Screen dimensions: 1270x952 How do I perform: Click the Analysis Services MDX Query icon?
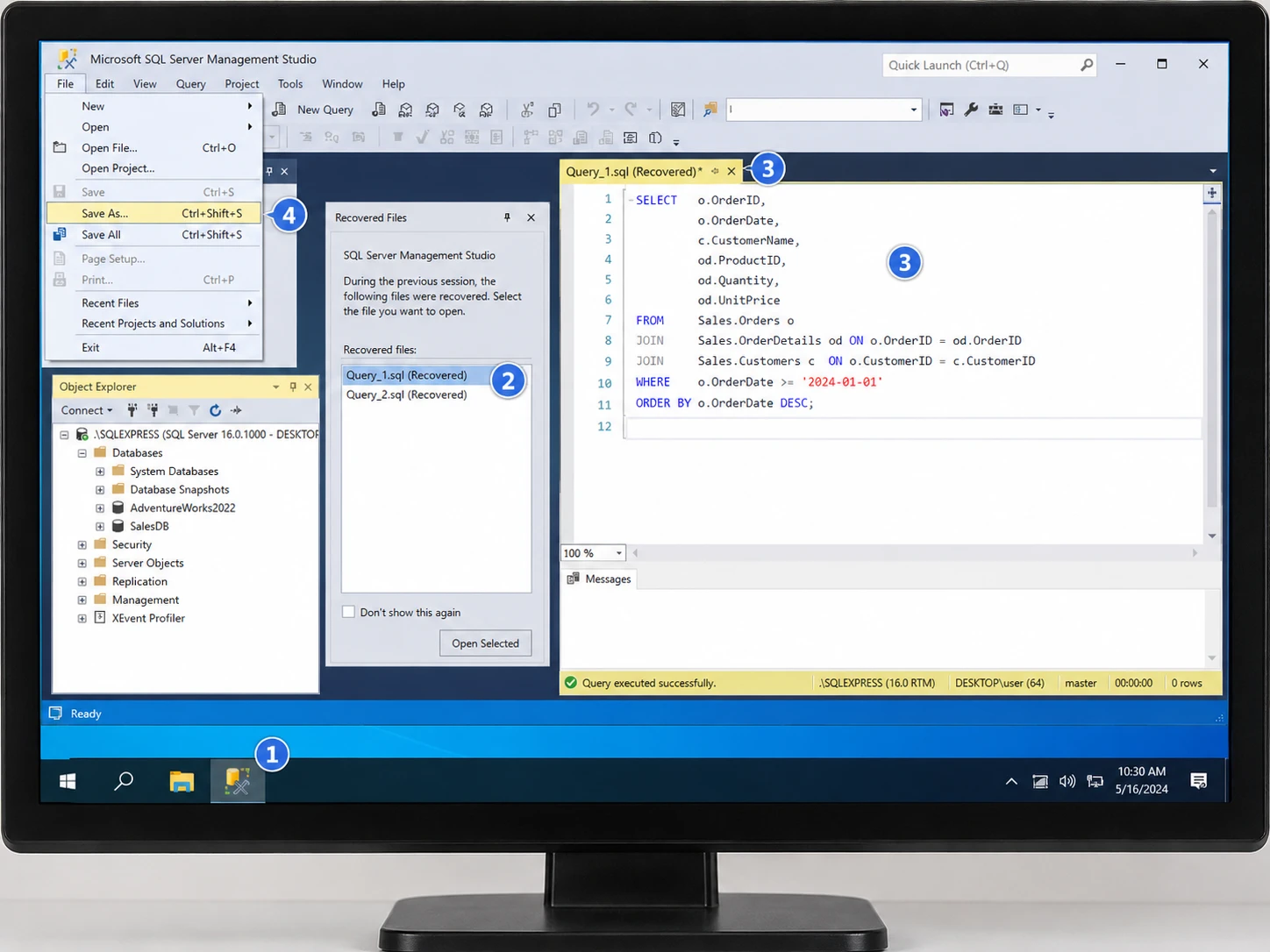click(405, 110)
